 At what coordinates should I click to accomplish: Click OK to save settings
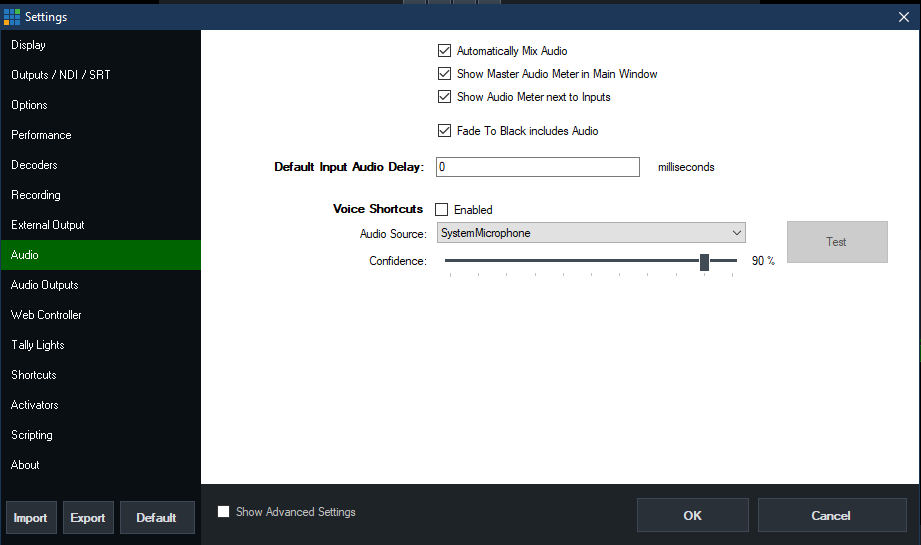pyautogui.click(x=692, y=516)
